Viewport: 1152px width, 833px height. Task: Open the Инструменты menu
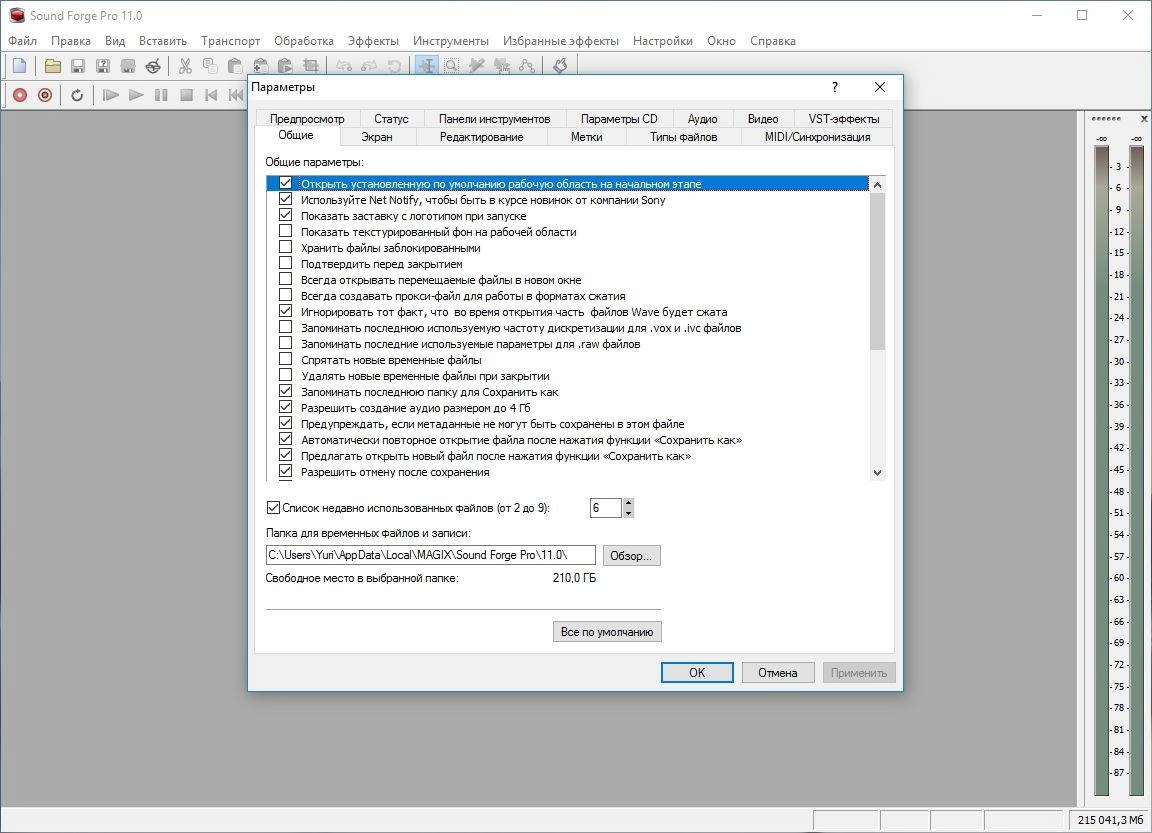pyautogui.click(x=450, y=40)
